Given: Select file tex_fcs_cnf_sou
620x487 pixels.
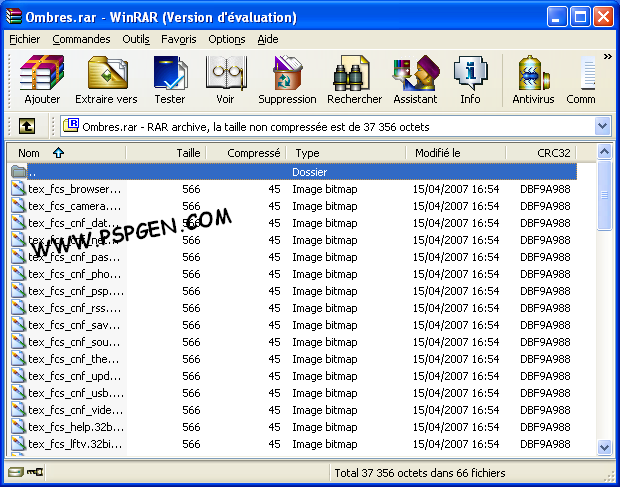Looking at the screenshot, I should pos(293,342).
